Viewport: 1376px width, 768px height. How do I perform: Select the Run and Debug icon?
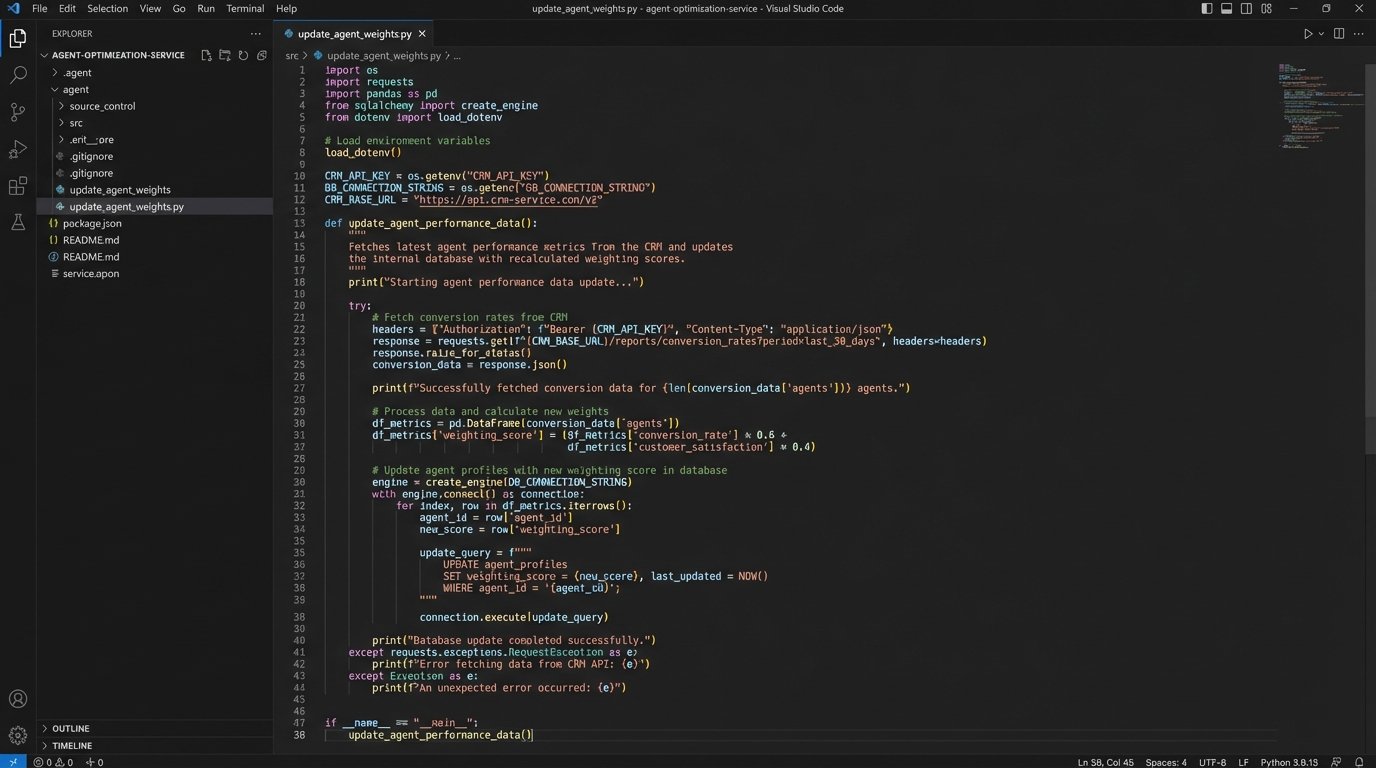point(17,150)
